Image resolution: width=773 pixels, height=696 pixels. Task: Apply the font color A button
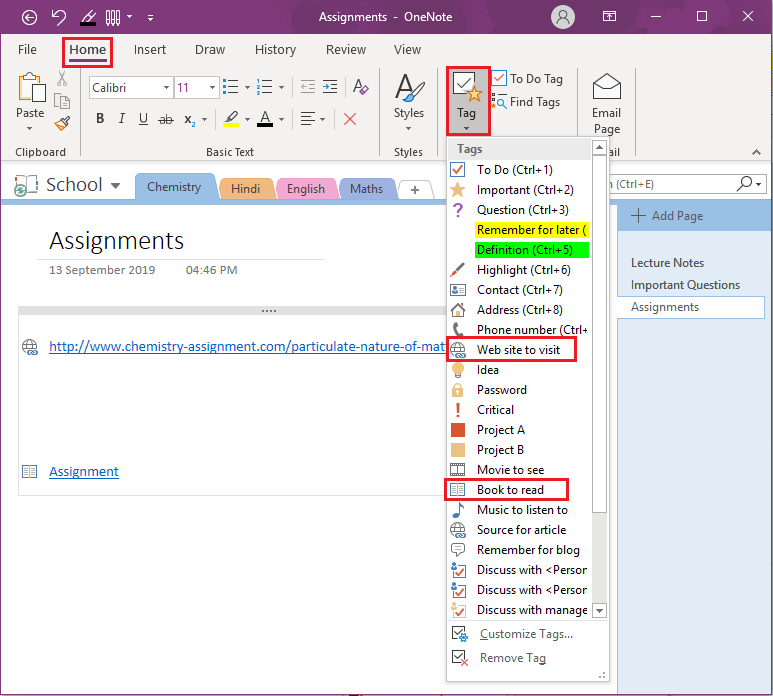265,119
